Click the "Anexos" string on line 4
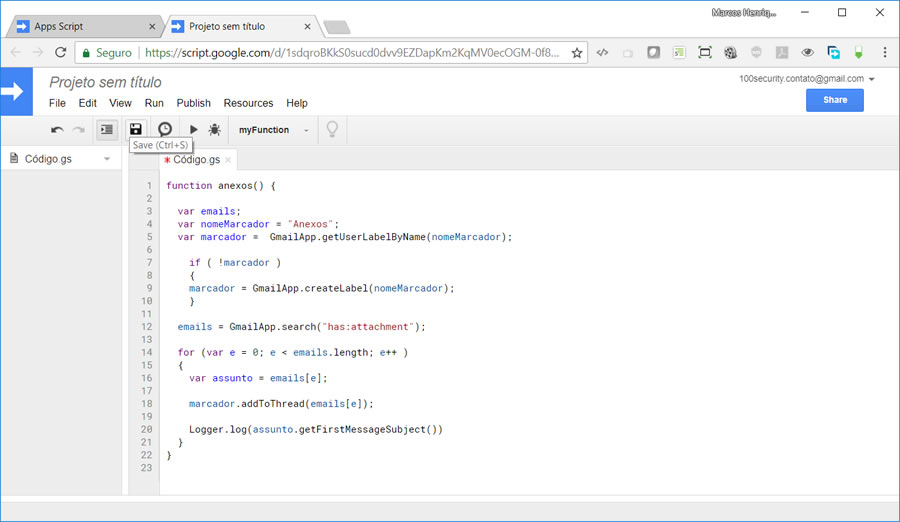The width and height of the screenshot is (900, 522). point(310,224)
